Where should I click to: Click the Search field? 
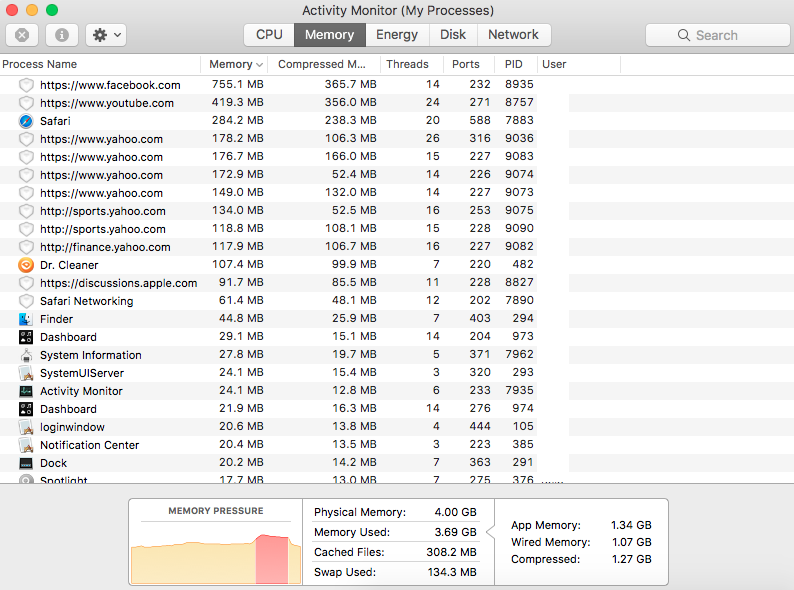point(718,35)
